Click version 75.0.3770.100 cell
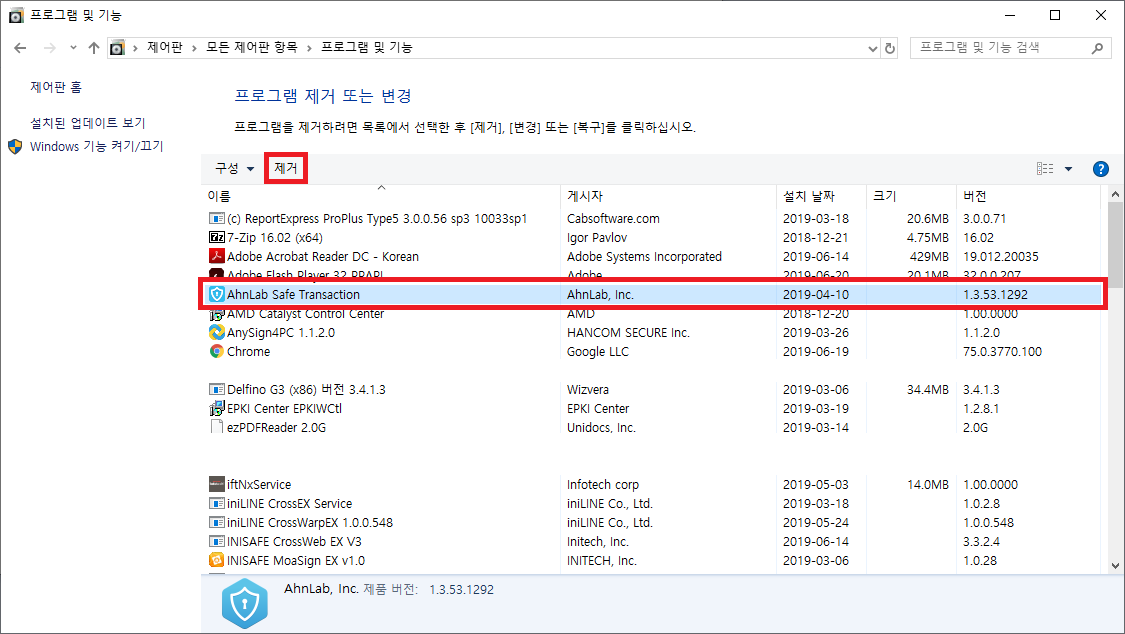This screenshot has width=1125, height=634. coord(1002,351)
